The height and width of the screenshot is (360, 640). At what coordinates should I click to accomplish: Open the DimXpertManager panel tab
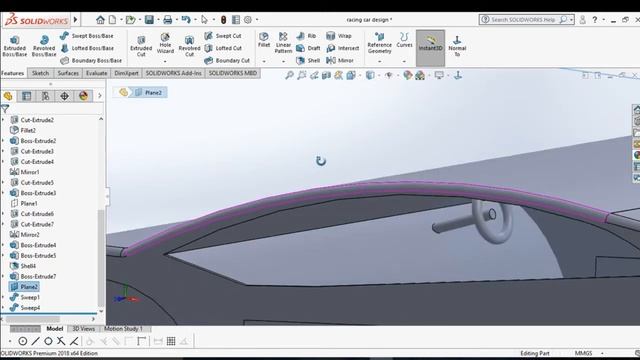click(64, 96)
